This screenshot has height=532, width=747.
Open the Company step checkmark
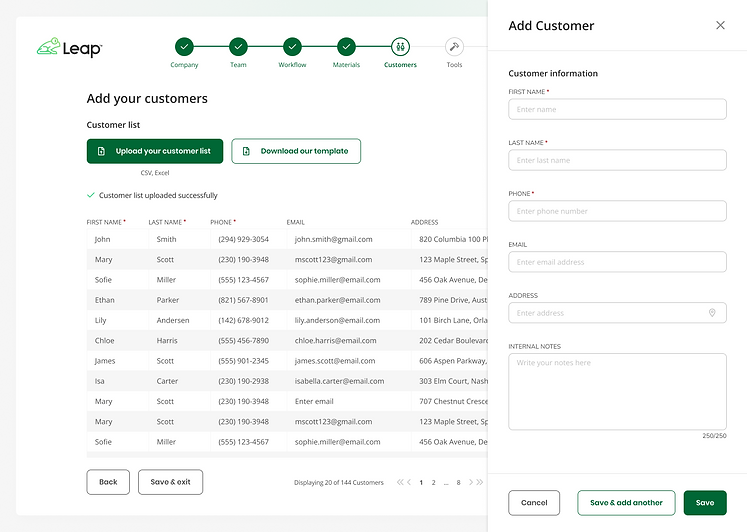click(184, 47)
